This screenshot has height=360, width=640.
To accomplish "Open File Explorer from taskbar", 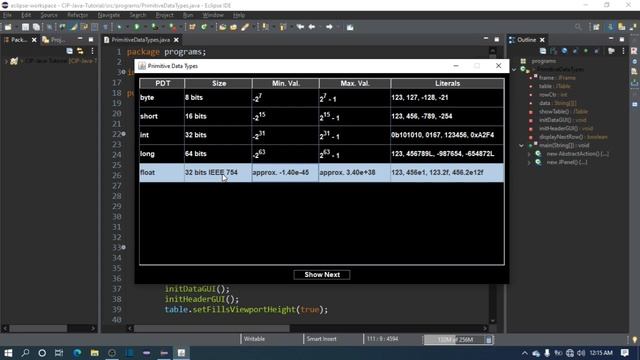I will (95, 353).
